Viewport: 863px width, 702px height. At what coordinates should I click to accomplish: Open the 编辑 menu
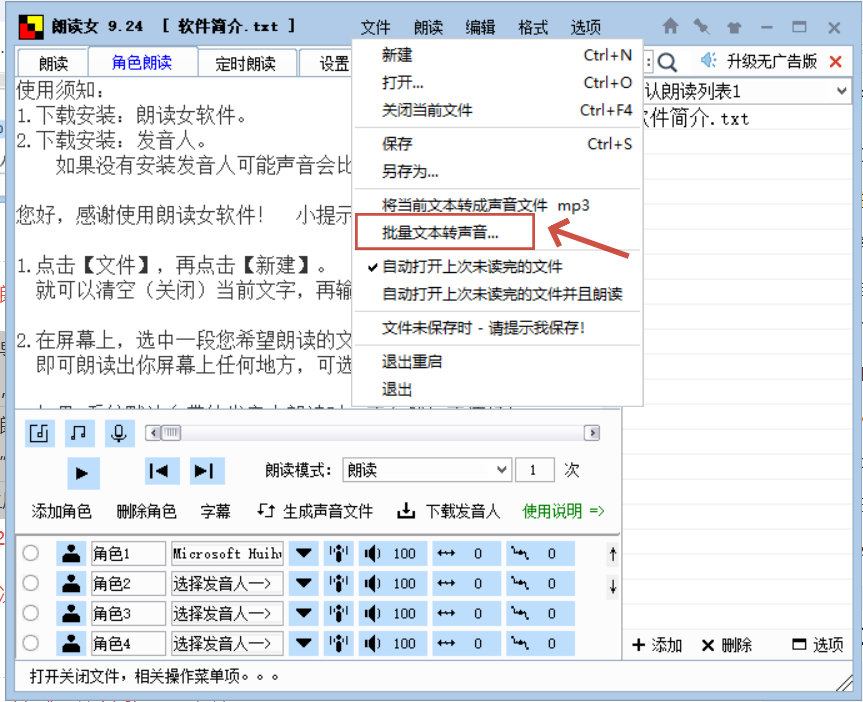coord(480,27)
